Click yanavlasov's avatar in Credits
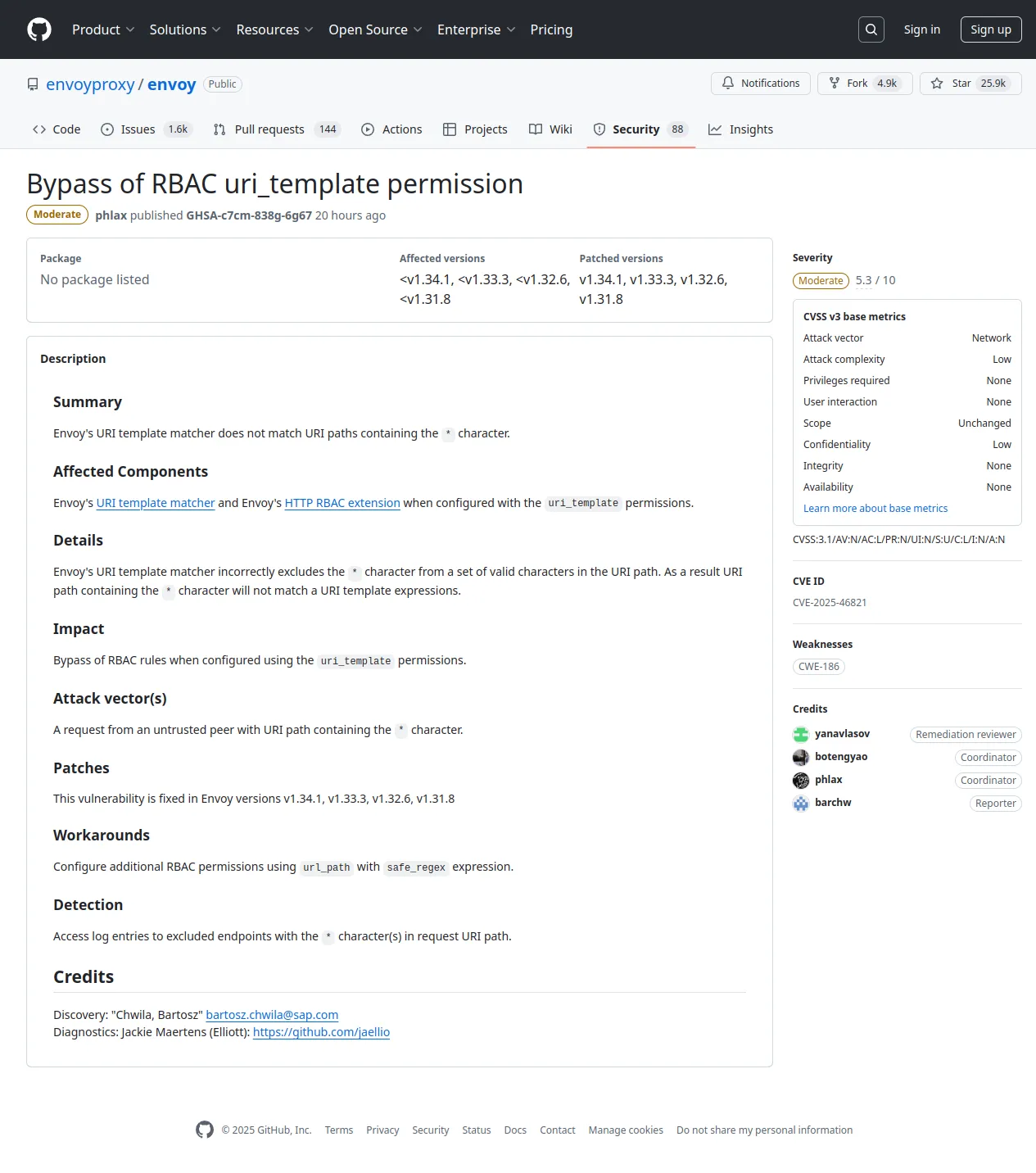 801,734
